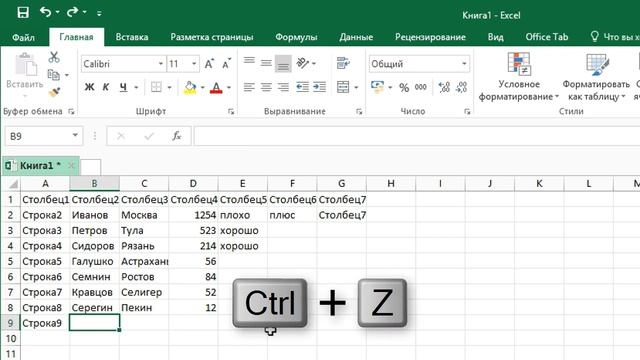Click the Percent style icon
Image resolution: width=640 pixels, height=360 pixels.
[404, 87]
